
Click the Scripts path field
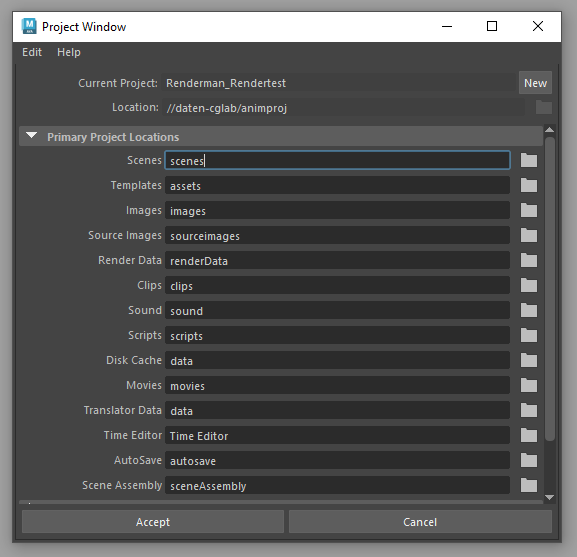[x=337, y=336]
